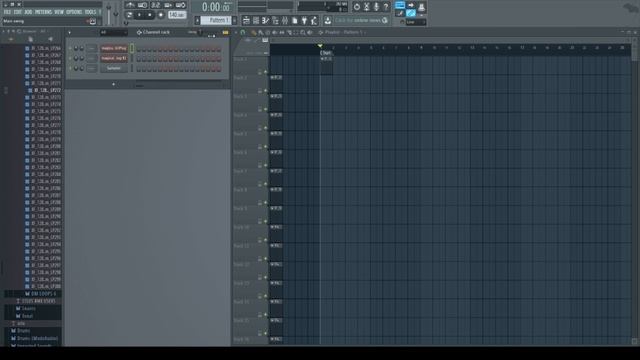Image resolution: width=640 pixels, height=360 pixels.
Task: Click the question mark help icon in toolbar
Action: pyautogui.click(x=386, y=7)
